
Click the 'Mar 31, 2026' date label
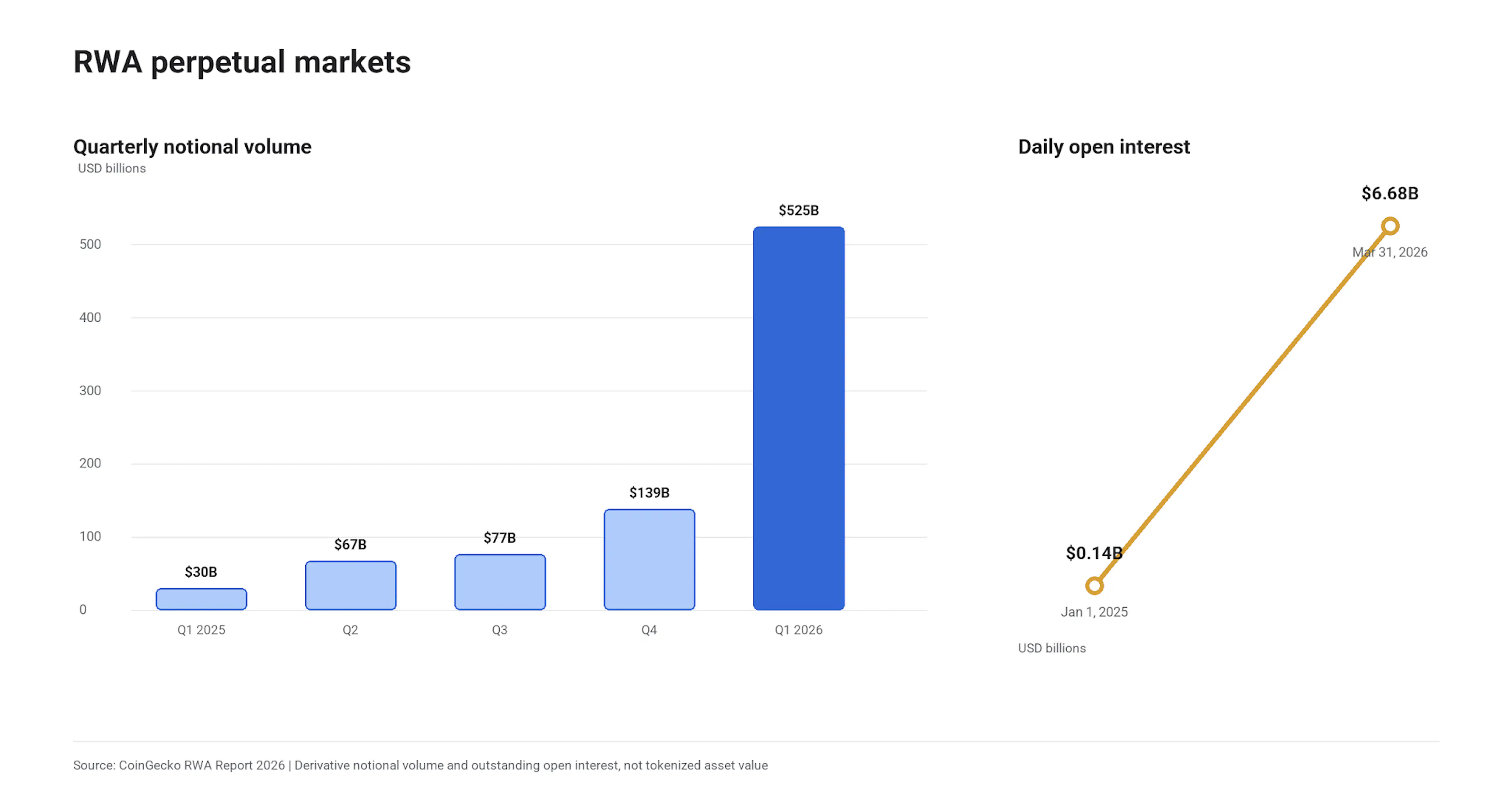[1390, 252]
